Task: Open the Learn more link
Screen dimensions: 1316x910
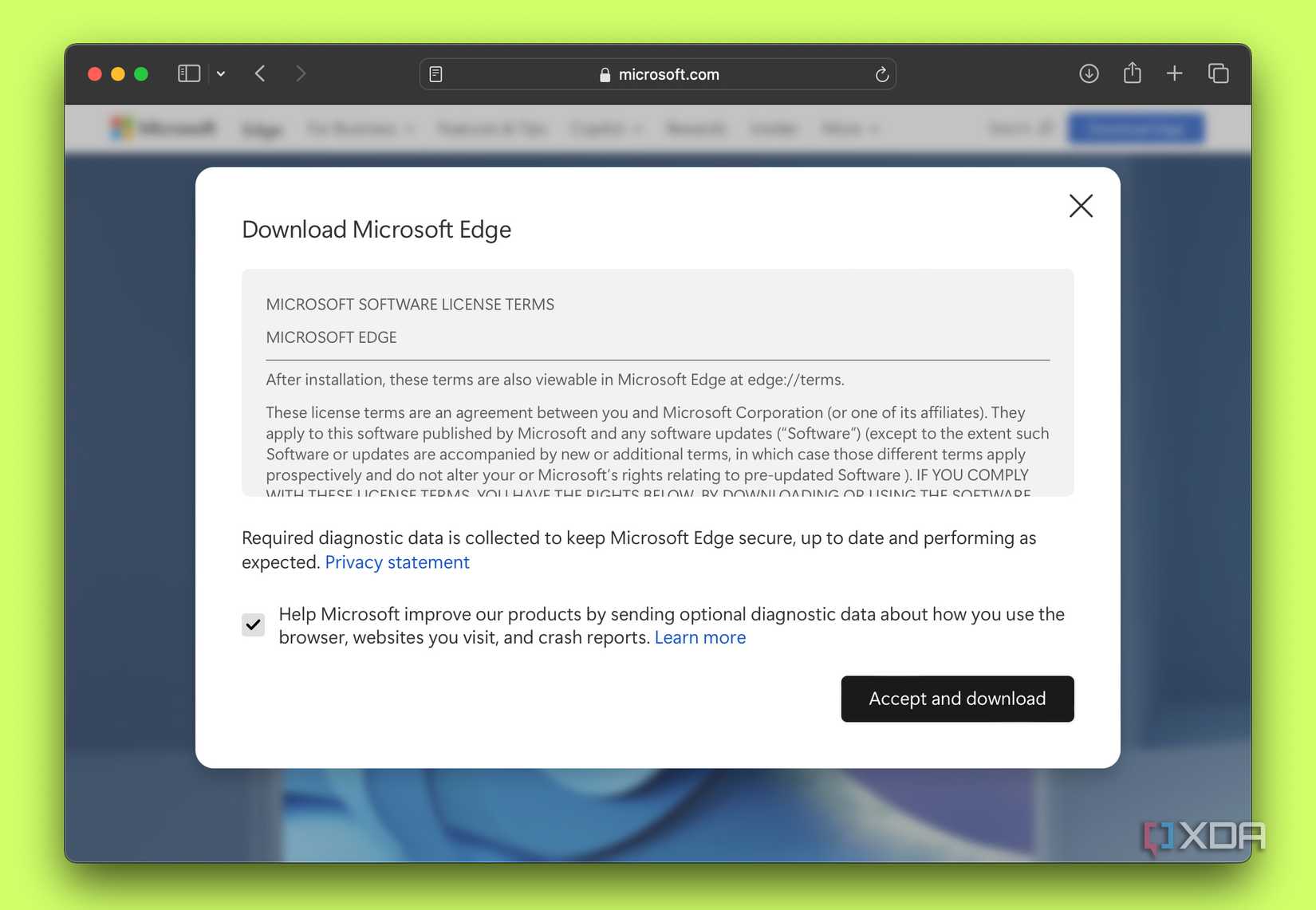Action: click(700, 637)
